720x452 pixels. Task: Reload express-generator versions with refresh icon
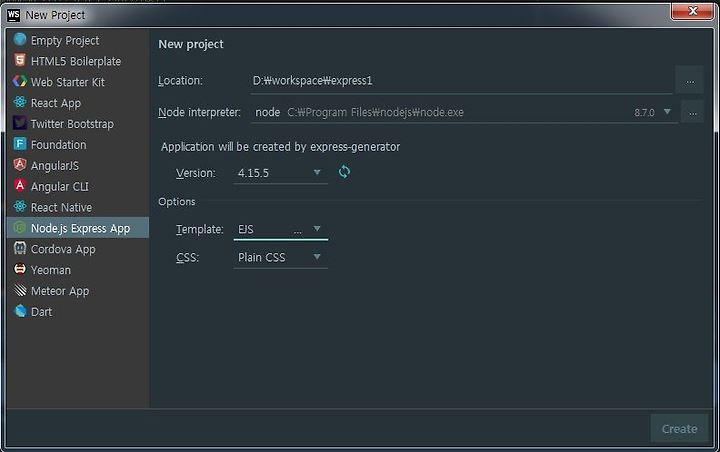[x=344, y=172]
